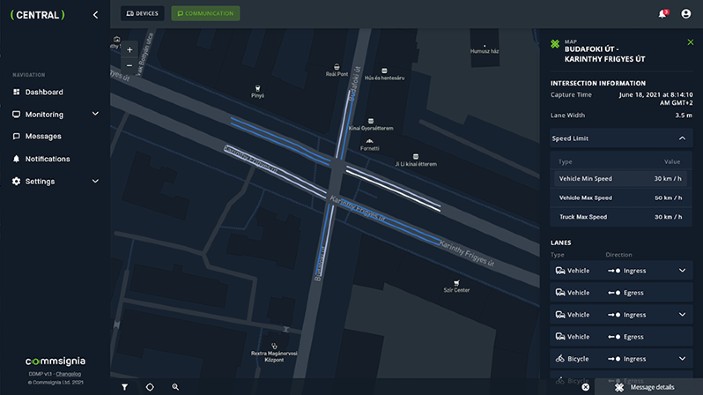Open the Changelog link

click(68, 374)
